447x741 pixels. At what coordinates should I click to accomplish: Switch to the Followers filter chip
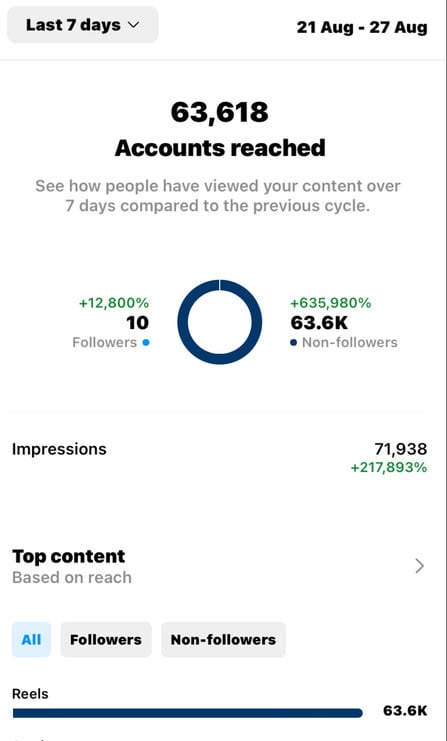(x=106, y=639)
